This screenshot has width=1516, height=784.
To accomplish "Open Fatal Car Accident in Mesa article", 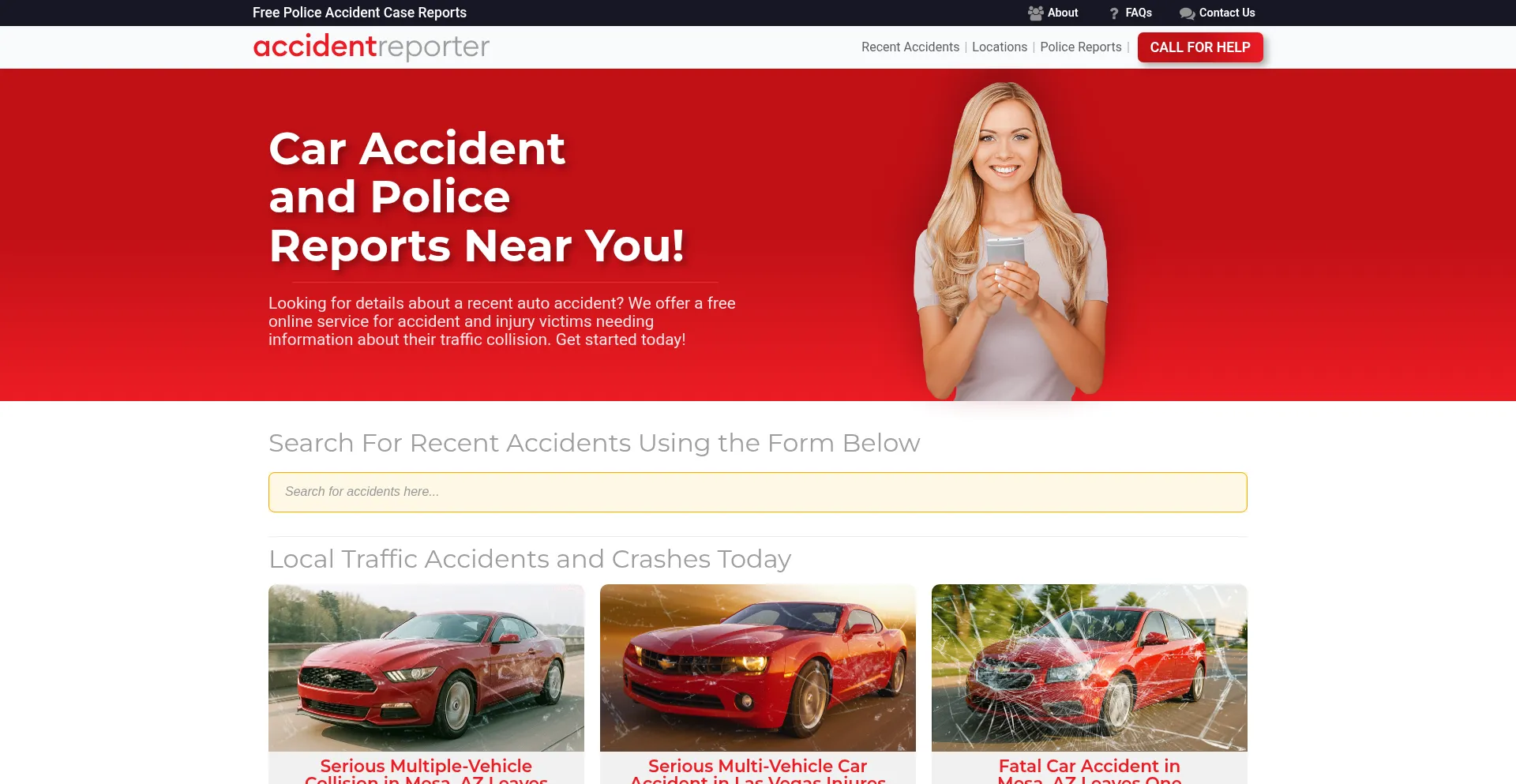I will (x=1089, y=771).
